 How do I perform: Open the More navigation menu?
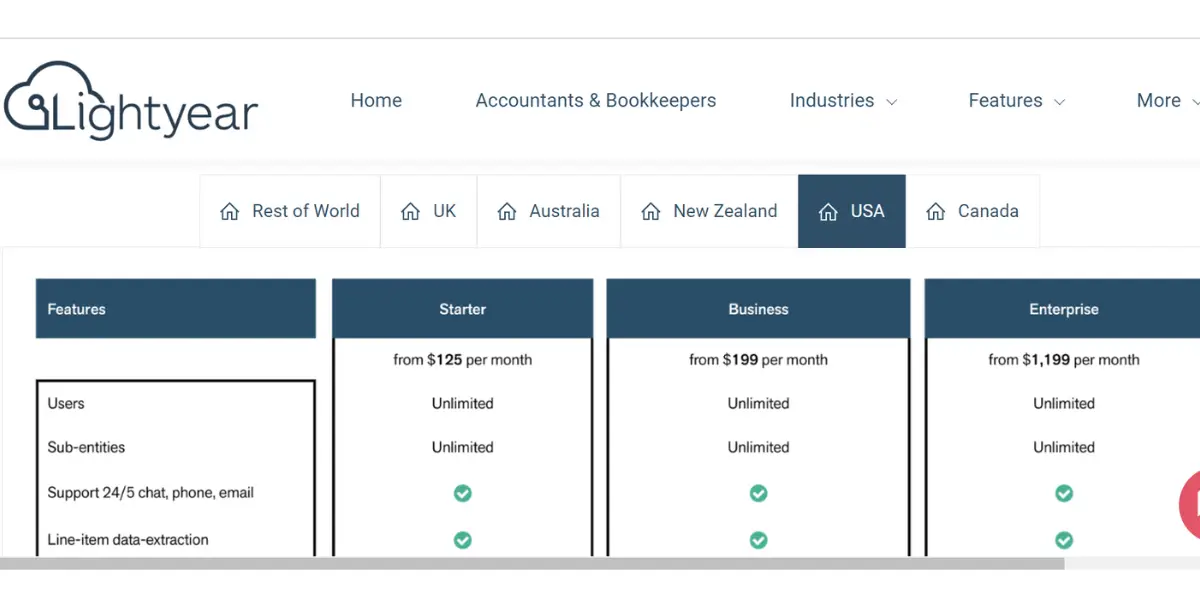pyautogui.click(x=1167, y=100)
